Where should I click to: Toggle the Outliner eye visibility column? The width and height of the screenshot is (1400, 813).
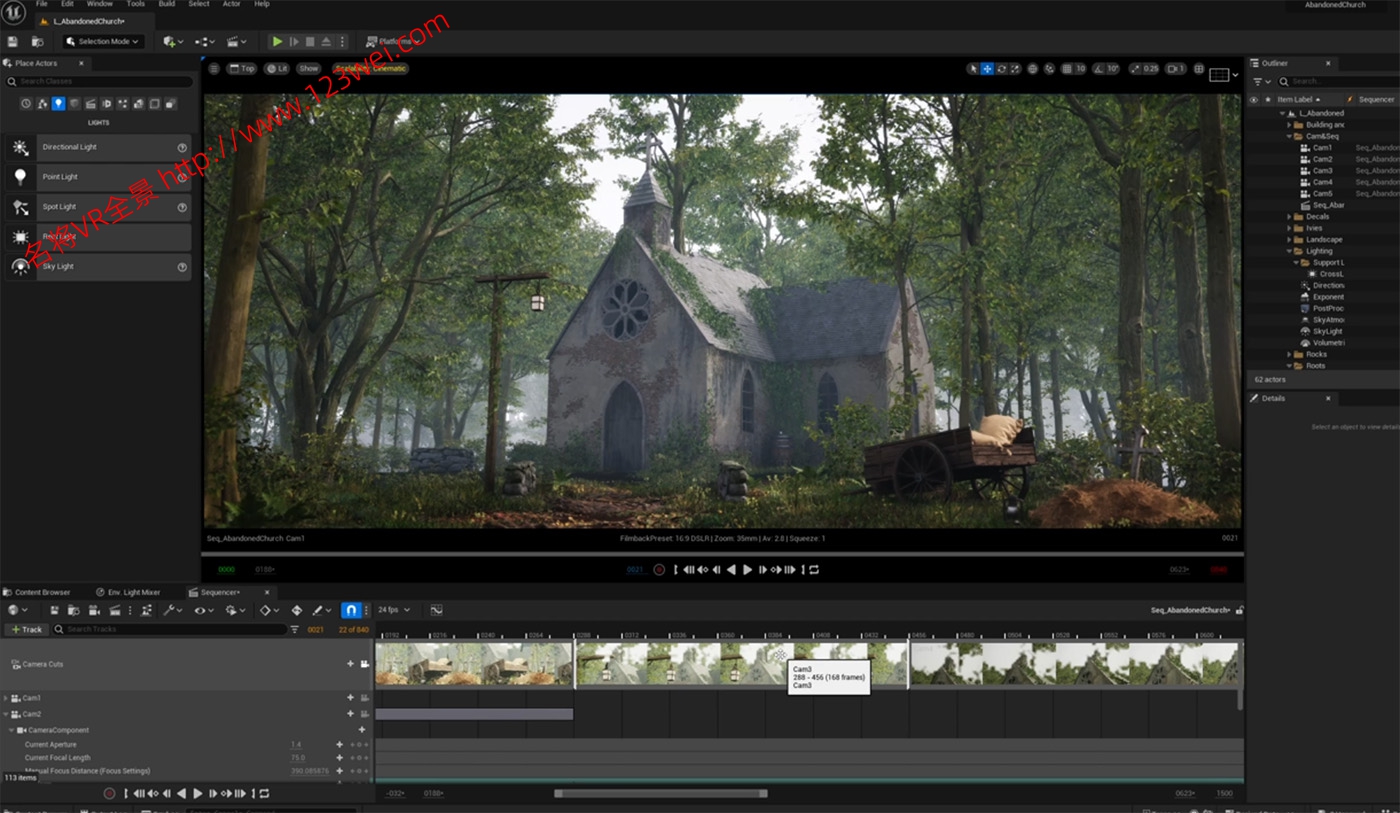tap(1254, 99)
